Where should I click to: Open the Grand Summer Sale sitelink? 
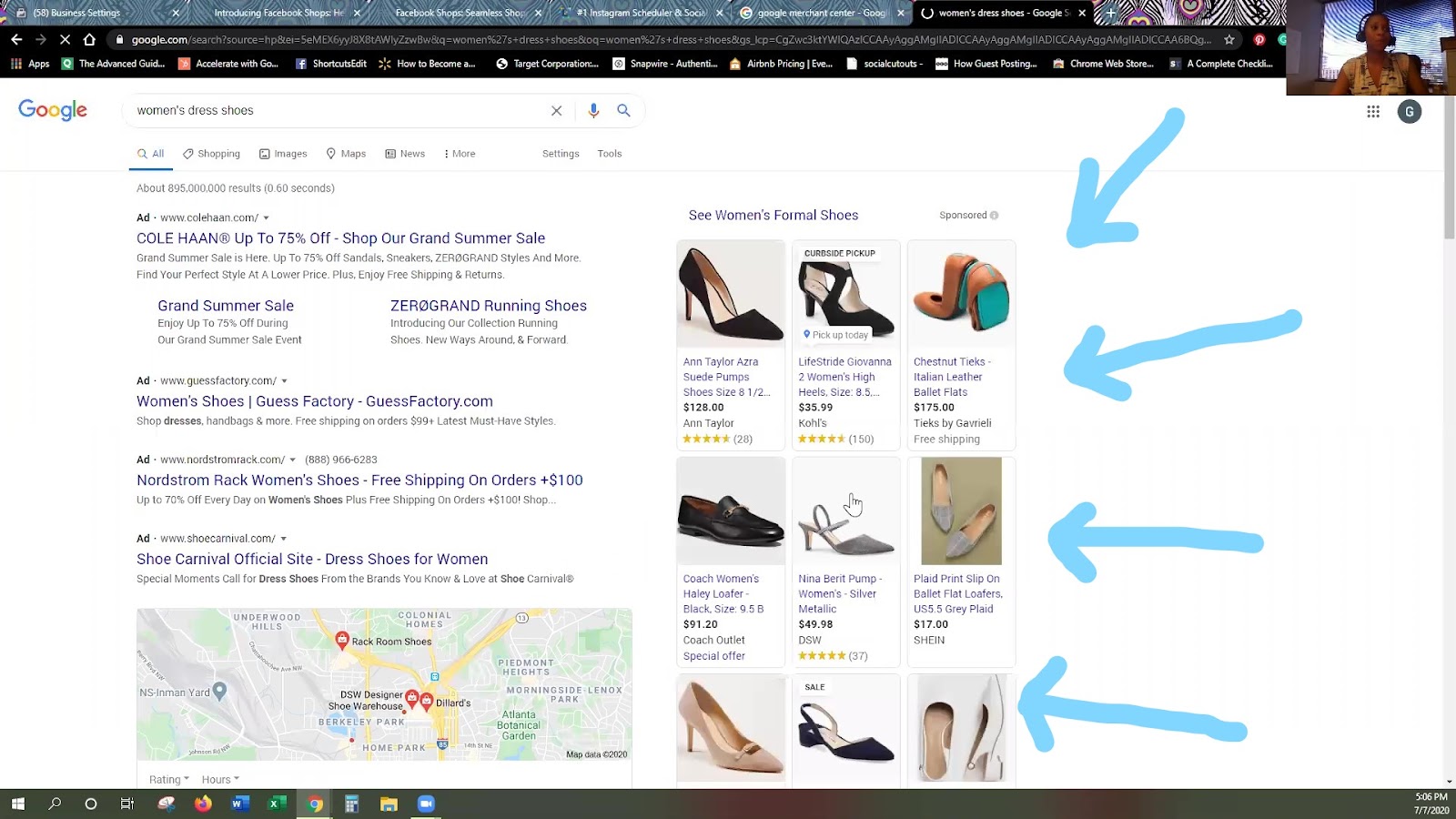(226, 306)
